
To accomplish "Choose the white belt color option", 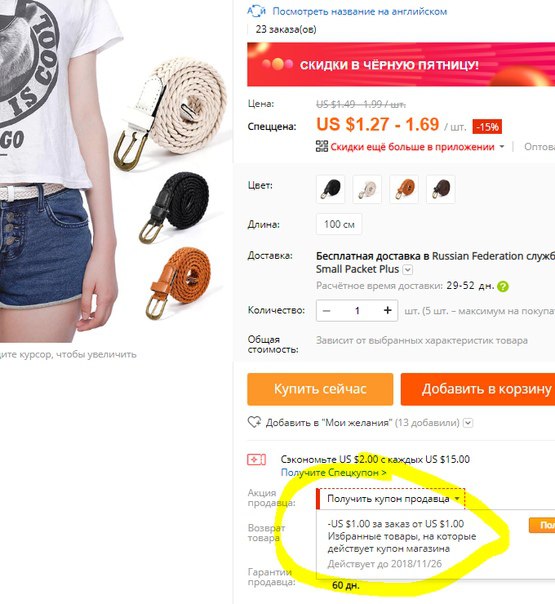I will (367, 189).
